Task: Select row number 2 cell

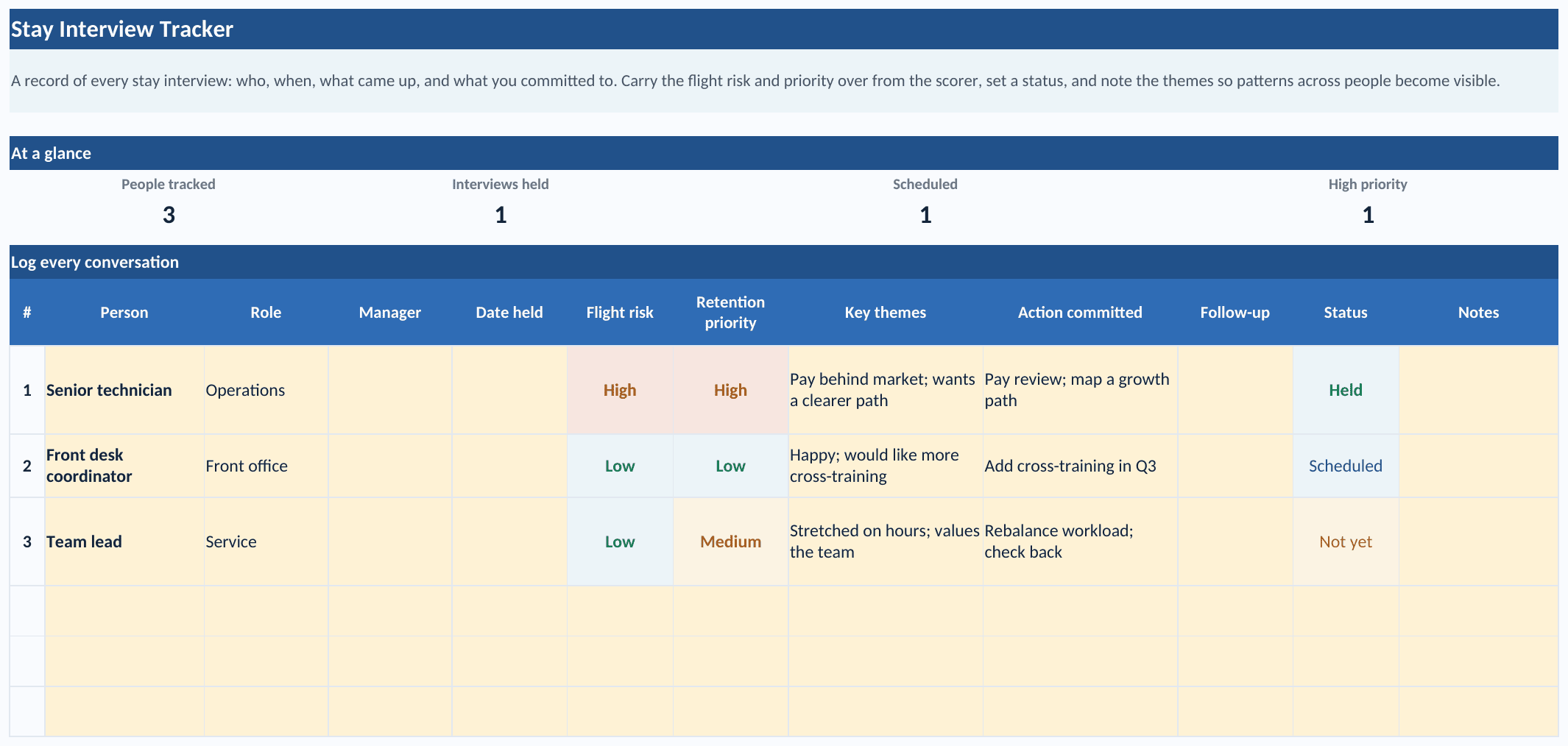Action: (27, 466)
